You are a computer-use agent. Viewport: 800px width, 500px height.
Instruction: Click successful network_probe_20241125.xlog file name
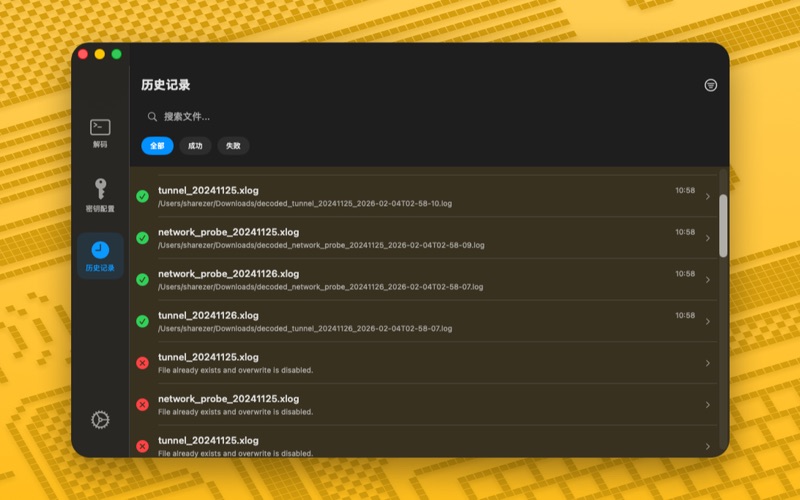coord(229,232)
